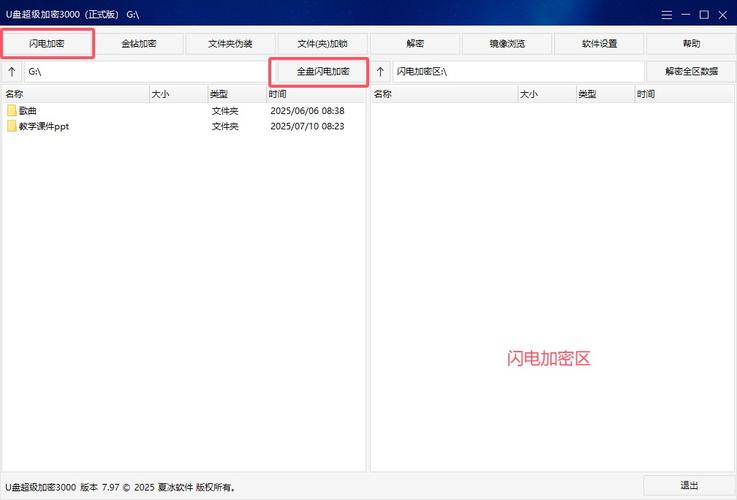
Task: Sort right list by 类型 column
Action: point(605,94)
